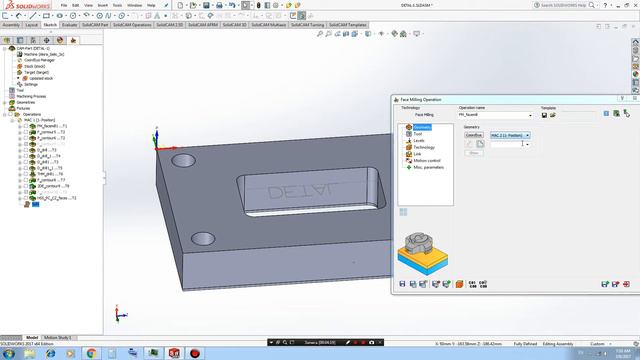This screenshot has height=360, width=640.
Task: Select Levels in the dialog page list
Action: click(419, 140)
